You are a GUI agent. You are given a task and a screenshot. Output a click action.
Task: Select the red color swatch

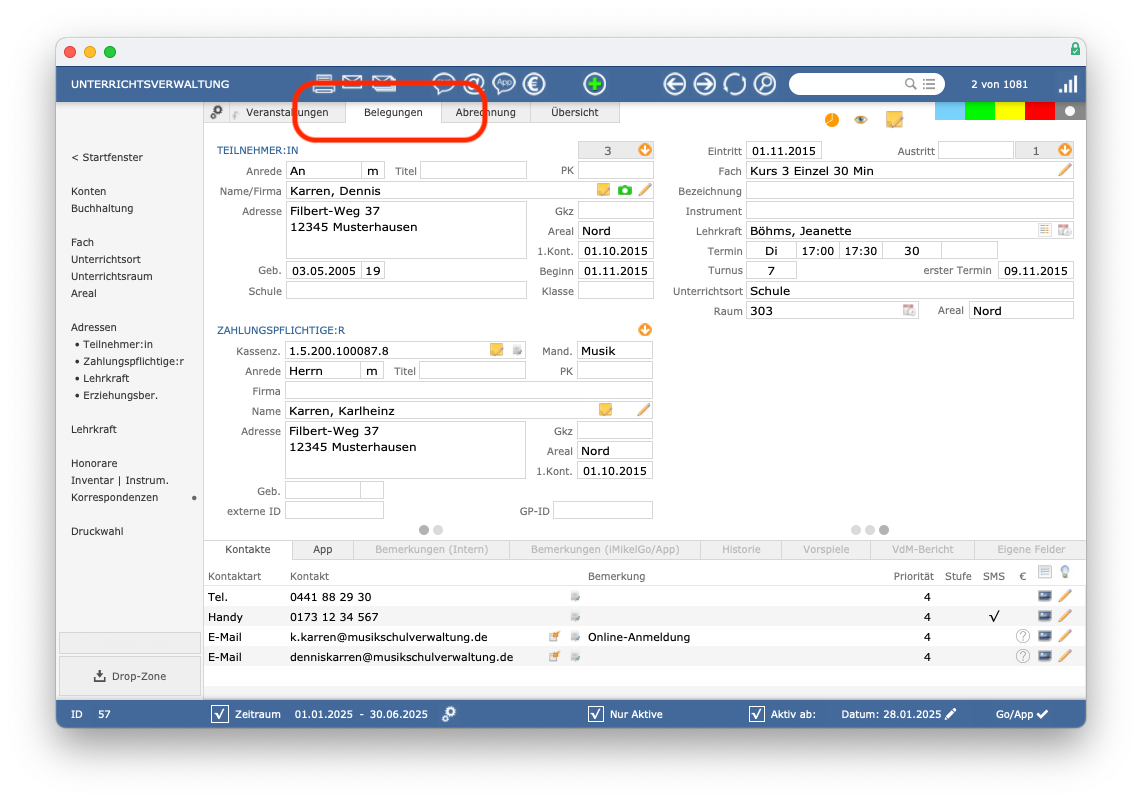click(x=1039, y=111)
